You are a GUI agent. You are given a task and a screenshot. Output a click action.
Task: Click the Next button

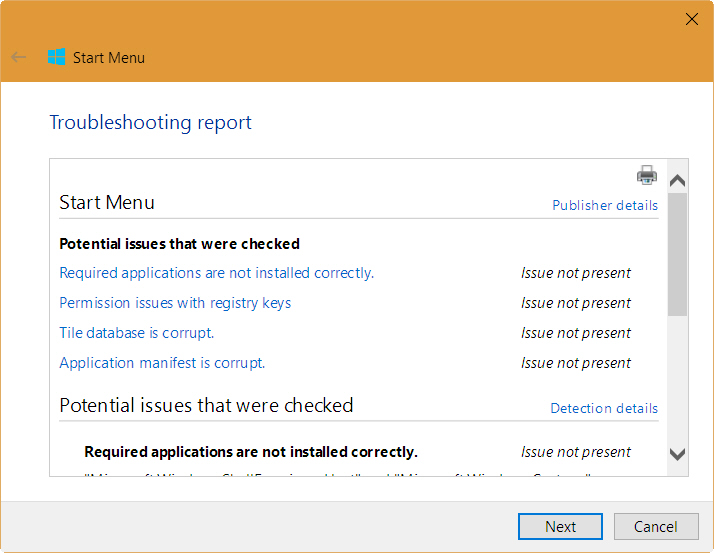(560, 527)
